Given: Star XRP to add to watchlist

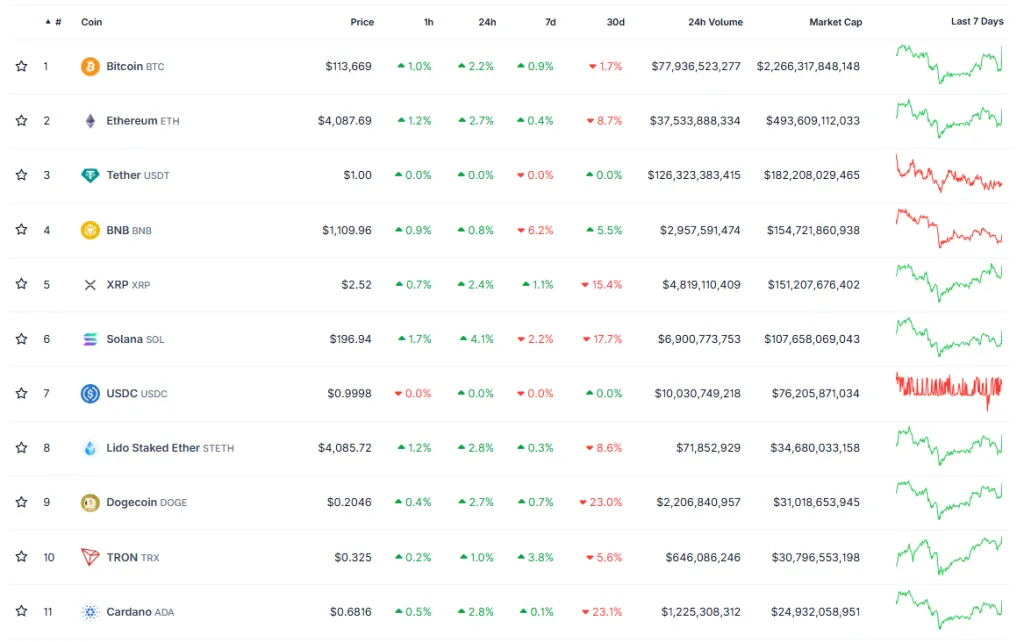Looking at the screenshot, I should [21, 284].
